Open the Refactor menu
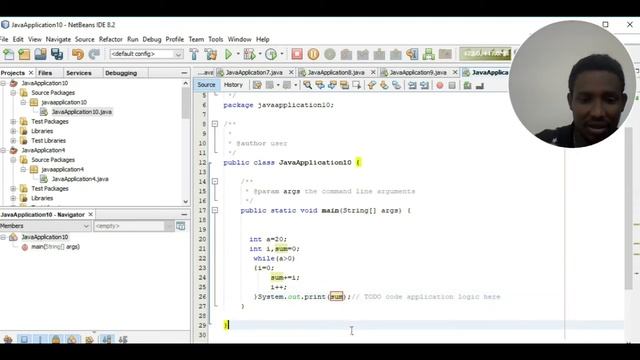640x360 pixels. coord(111,39)
